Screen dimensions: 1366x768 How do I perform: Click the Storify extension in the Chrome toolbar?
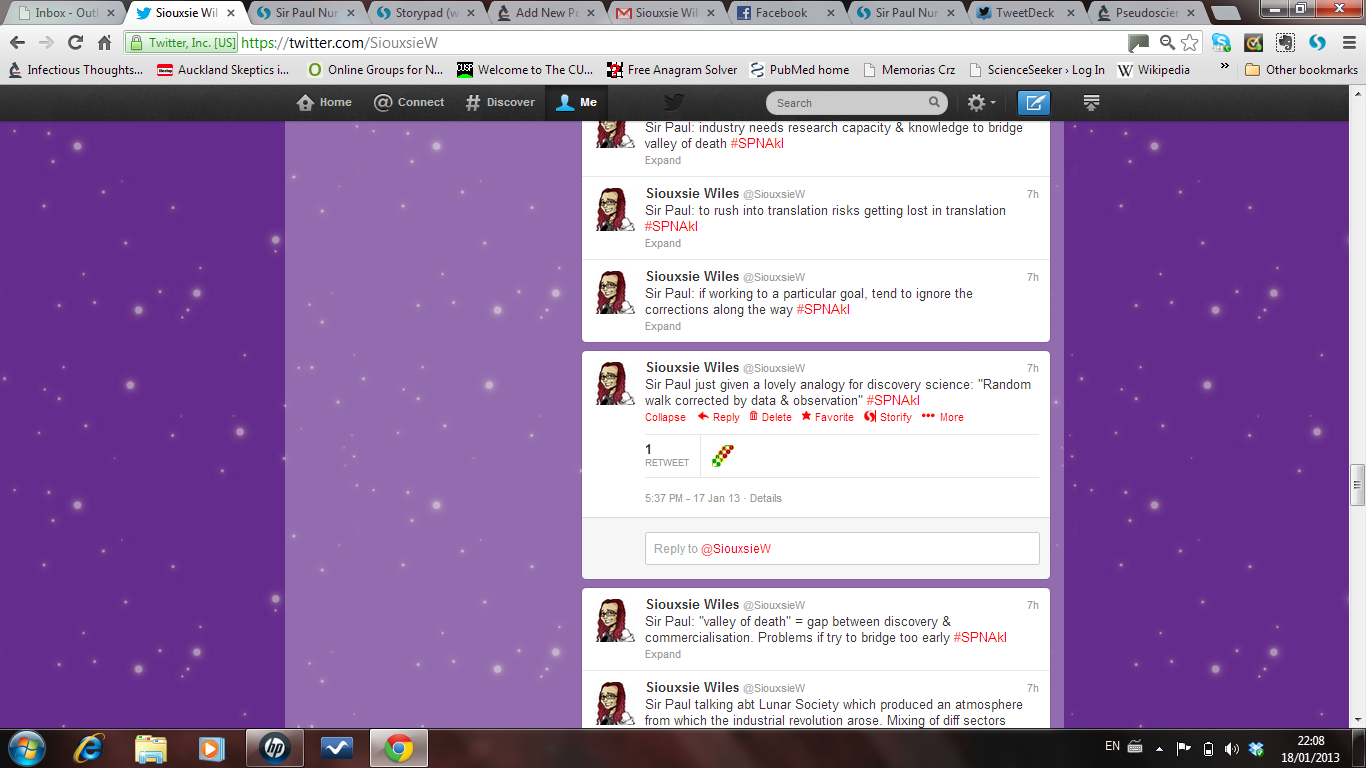(1317, 43)
